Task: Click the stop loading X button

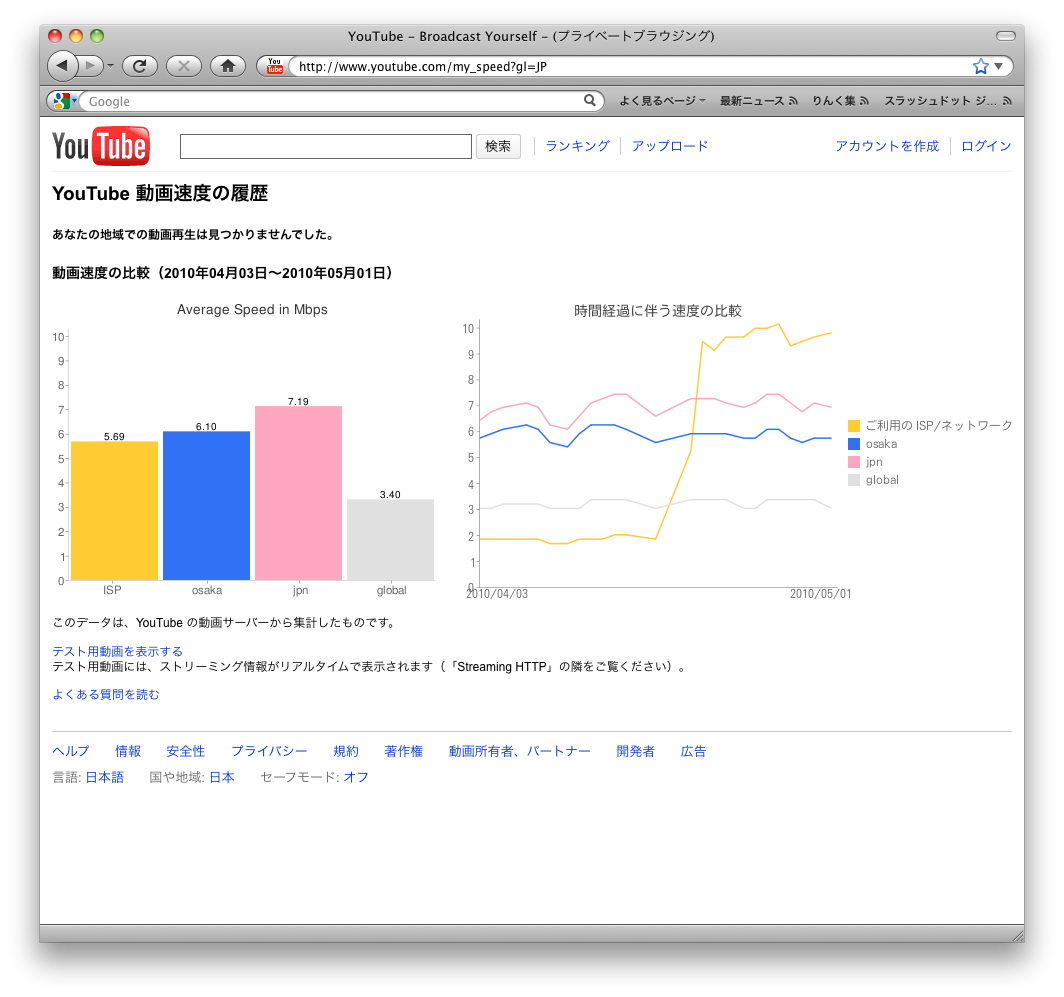Action: 183,66
